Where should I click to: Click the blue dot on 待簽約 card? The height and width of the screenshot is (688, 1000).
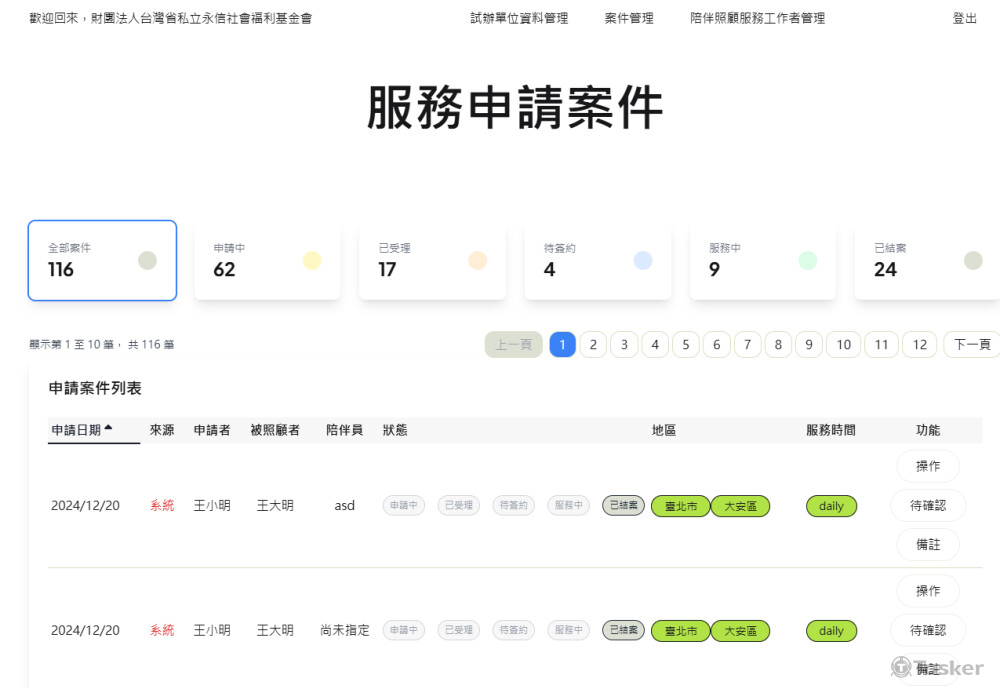(x=643, y=261)
